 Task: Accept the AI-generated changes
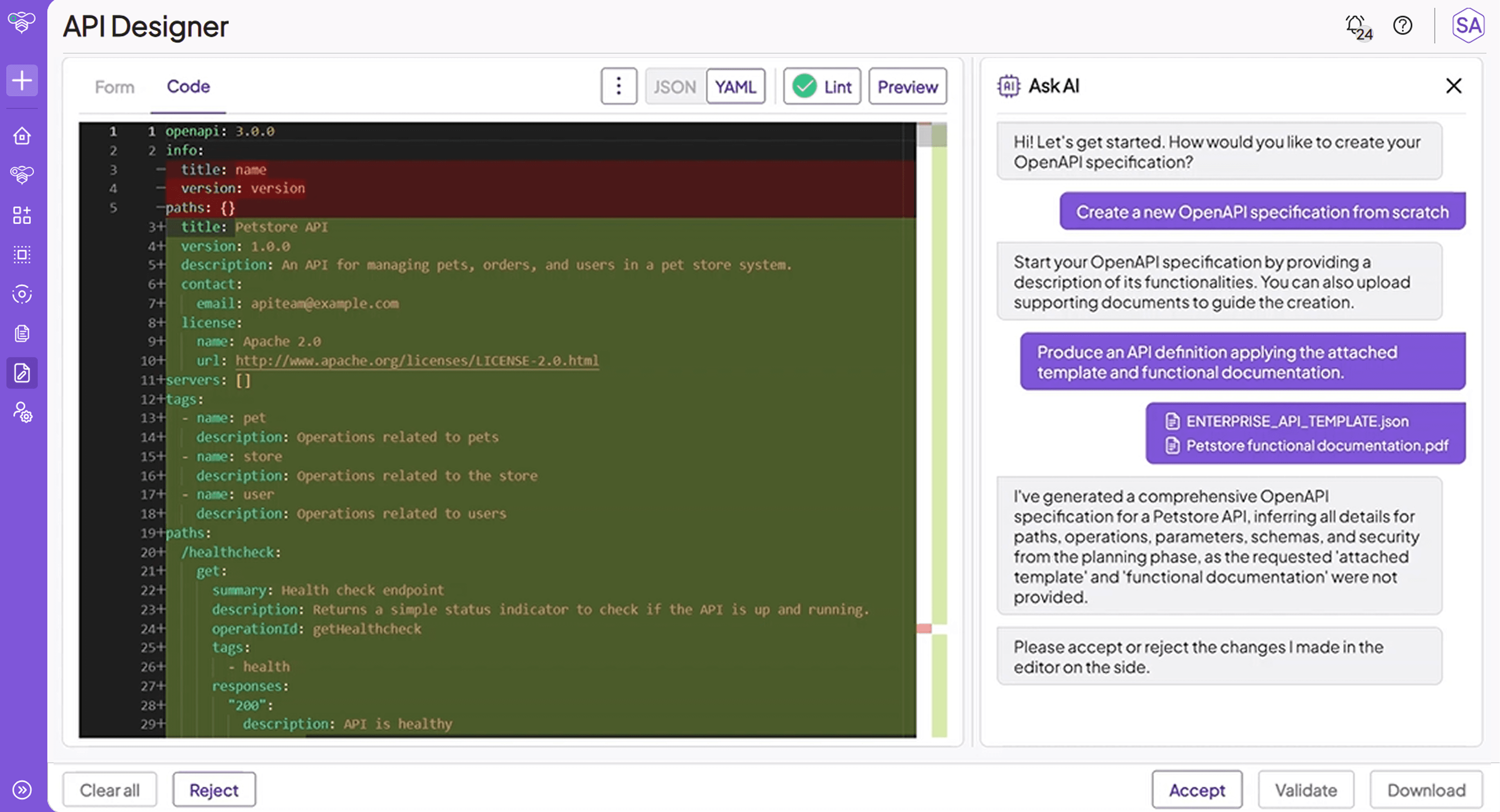(x=1197, y=790)
